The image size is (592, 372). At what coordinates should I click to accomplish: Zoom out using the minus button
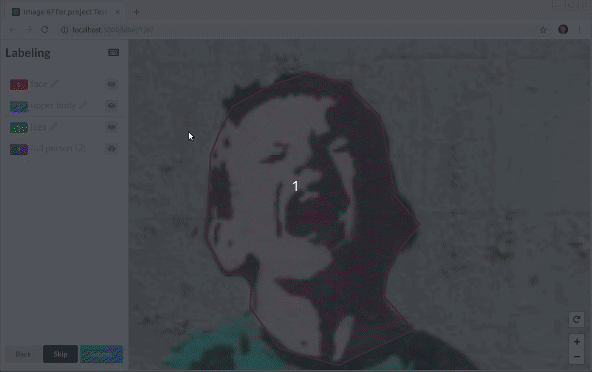[x=577, y=357]
